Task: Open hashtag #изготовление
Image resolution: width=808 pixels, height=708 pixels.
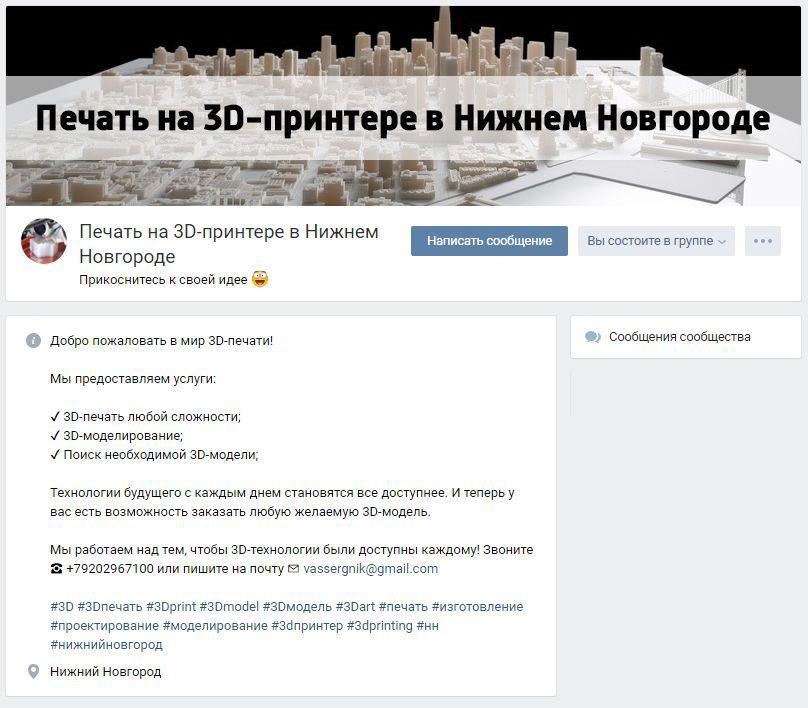Action: pyautogui.click(x=477, y=606)
